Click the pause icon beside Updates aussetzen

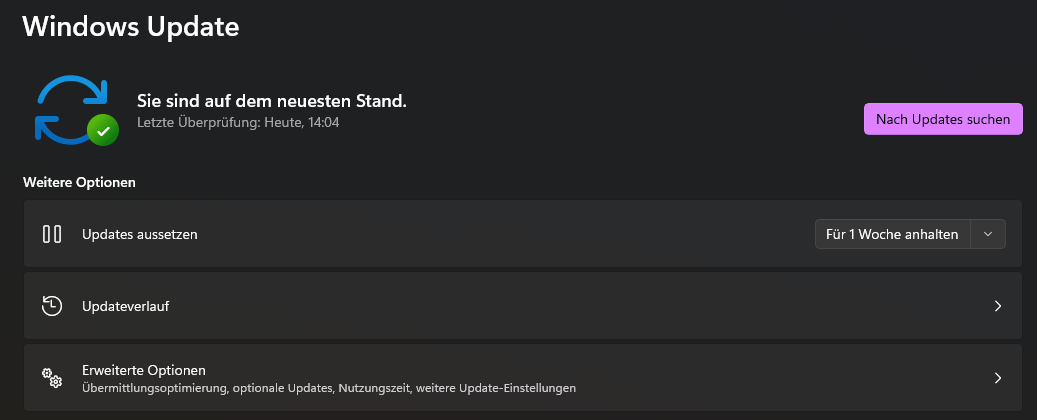pos(52,234)
